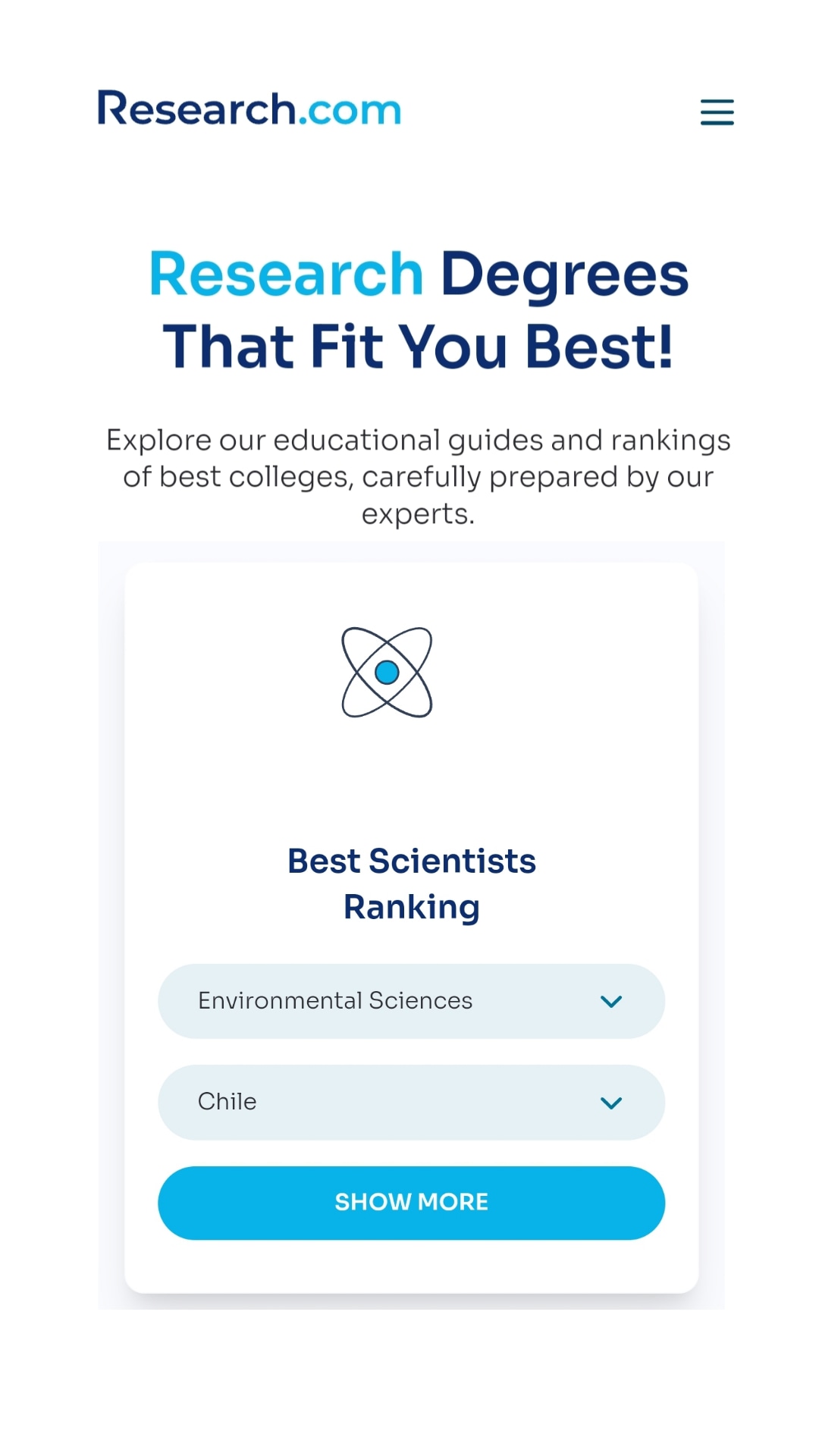Click the blue "Research" headline word

pyautogui.click(x=286, y=274)
